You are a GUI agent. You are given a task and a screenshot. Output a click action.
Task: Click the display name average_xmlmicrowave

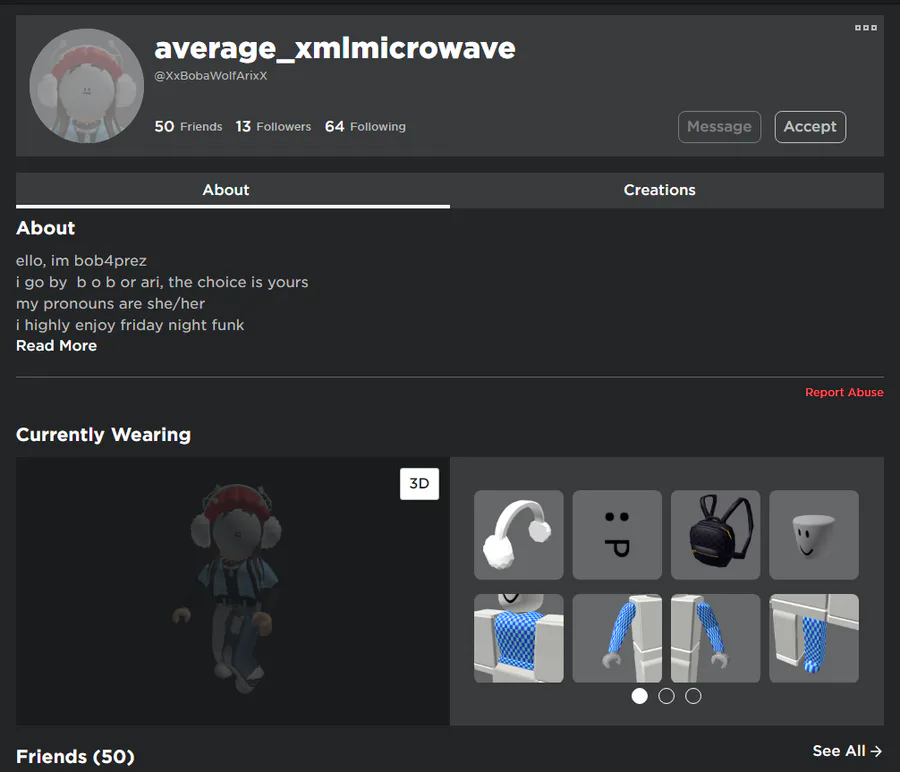(x=335, y=48)
